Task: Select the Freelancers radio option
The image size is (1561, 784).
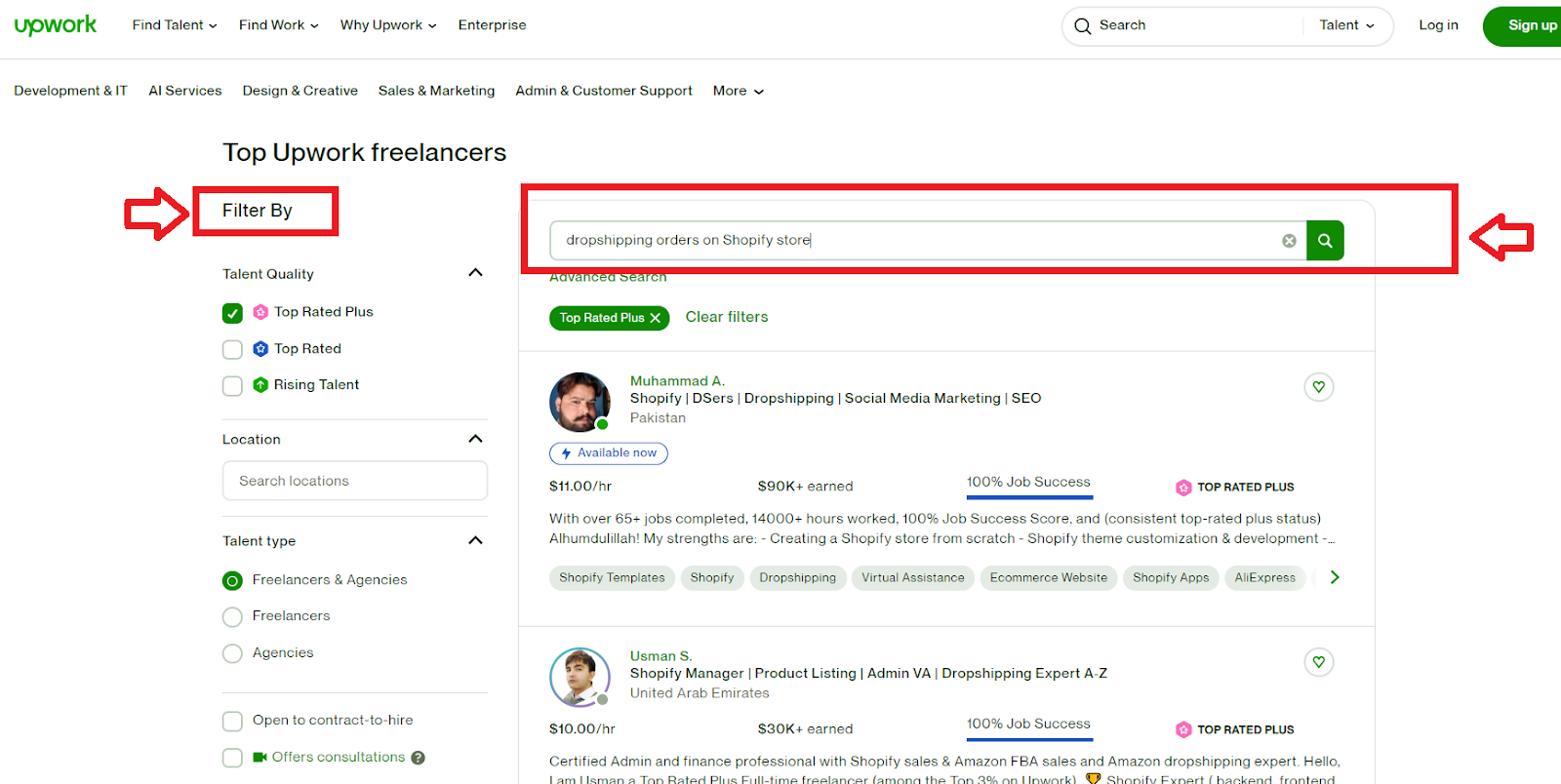Action: pos(232,617)
